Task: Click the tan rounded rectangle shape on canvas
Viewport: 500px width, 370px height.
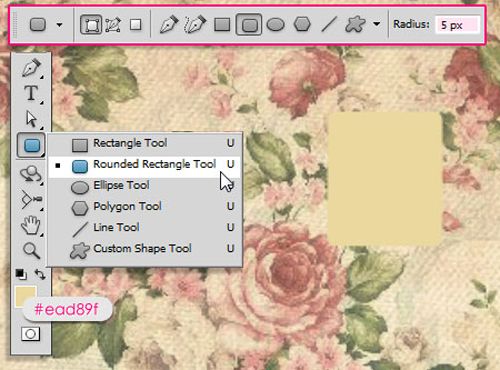Action: [385, 179]
